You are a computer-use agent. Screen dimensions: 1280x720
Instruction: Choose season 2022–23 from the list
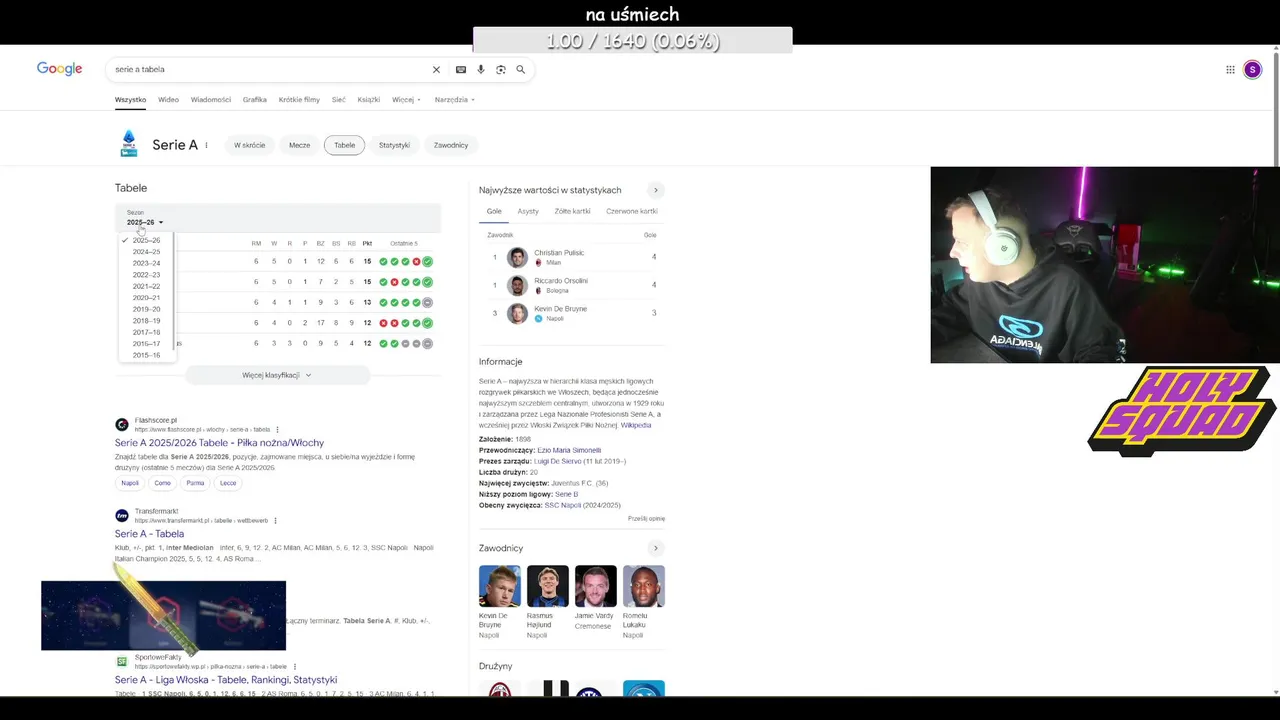(146, 275)
